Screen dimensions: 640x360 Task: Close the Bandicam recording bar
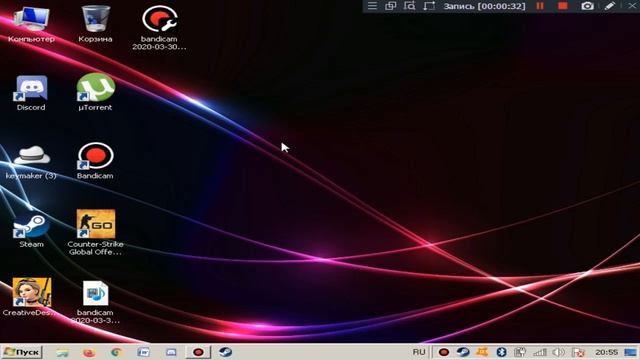[632, 6]
